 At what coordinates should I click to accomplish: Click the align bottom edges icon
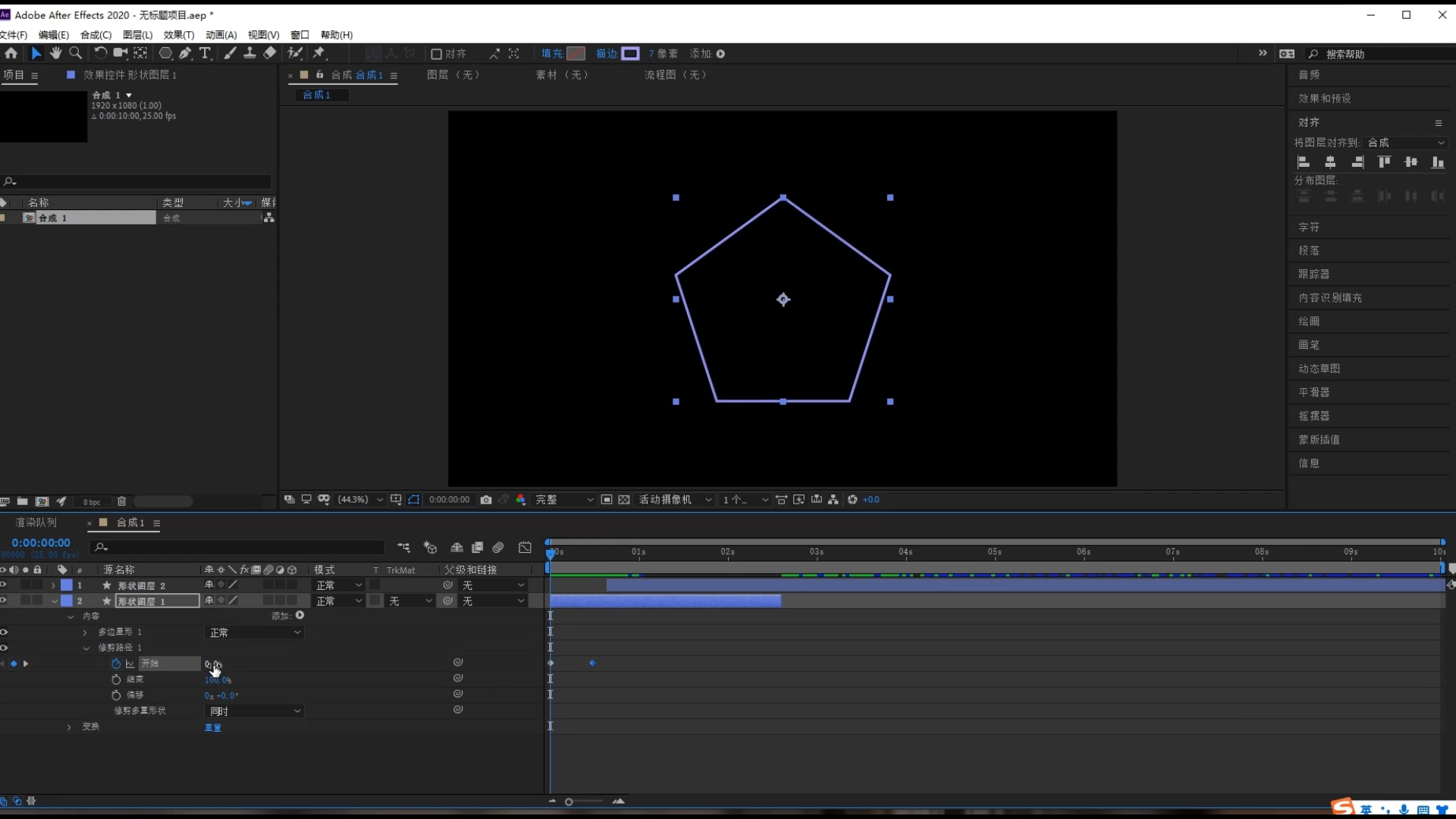pyautogui.click(x=1438, y=162)
